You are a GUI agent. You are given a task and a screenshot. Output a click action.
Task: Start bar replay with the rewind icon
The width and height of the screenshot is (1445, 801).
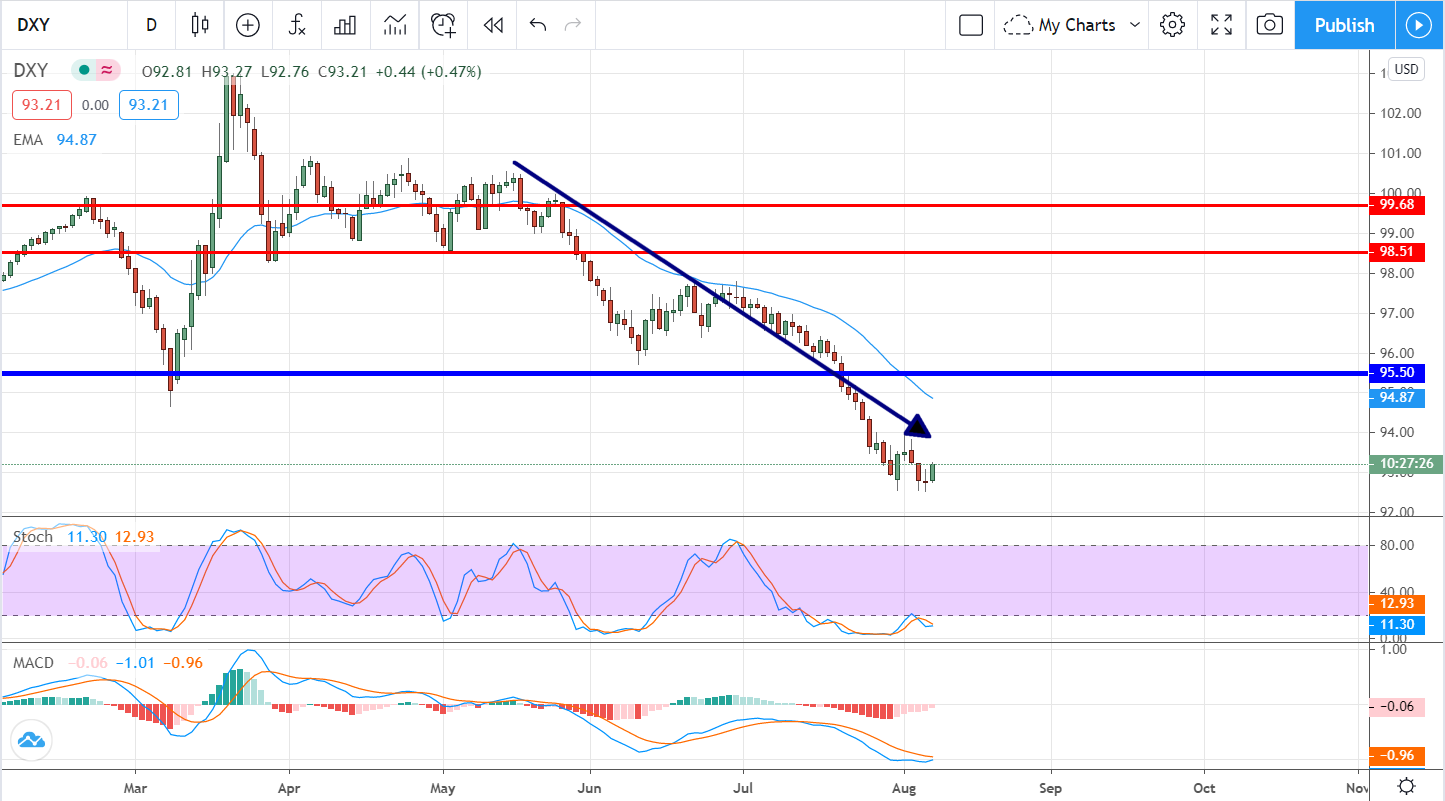tap(492, 25)
